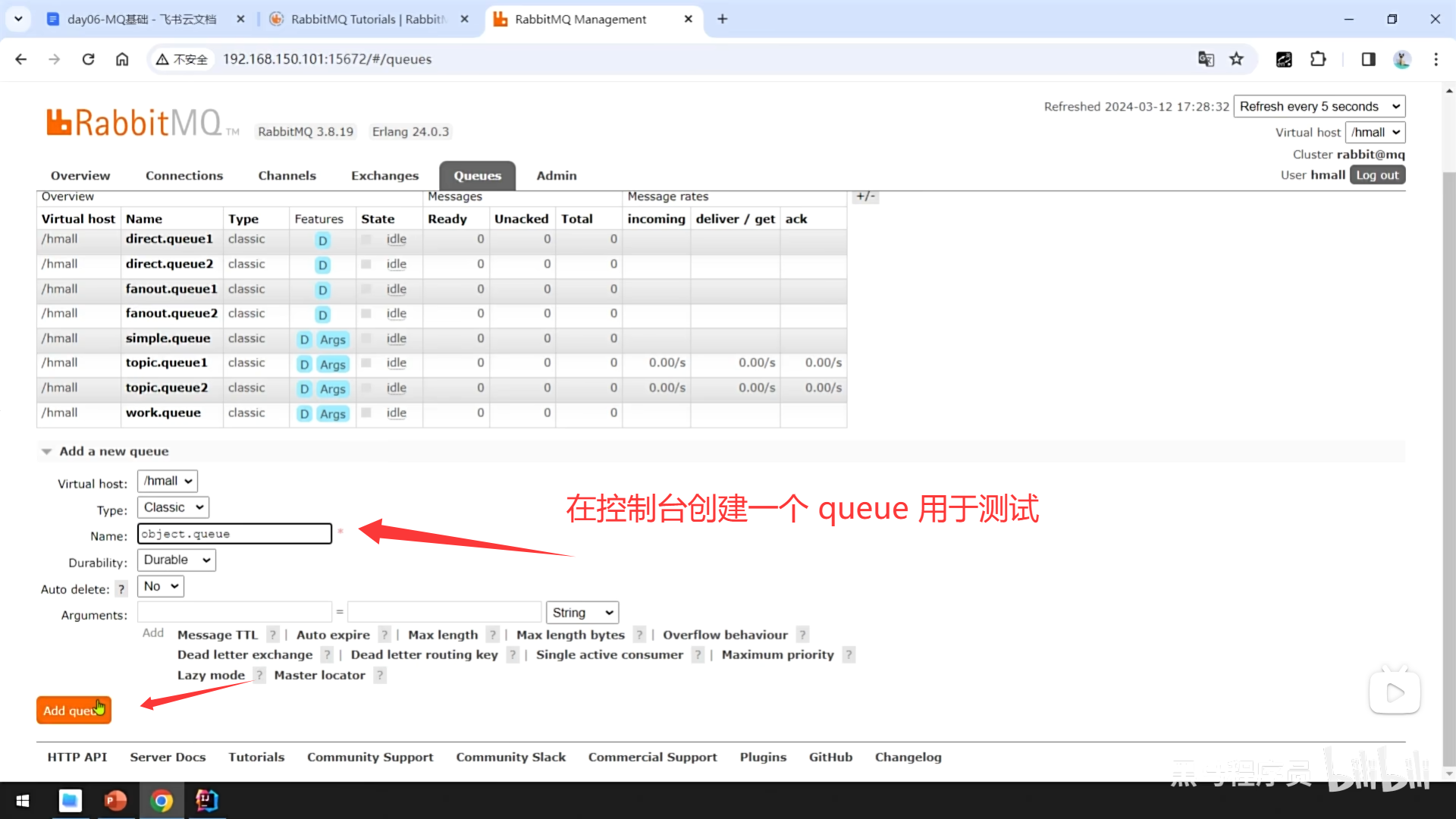Open the Admin tab
1456x819 pixels.
(556, 176)
